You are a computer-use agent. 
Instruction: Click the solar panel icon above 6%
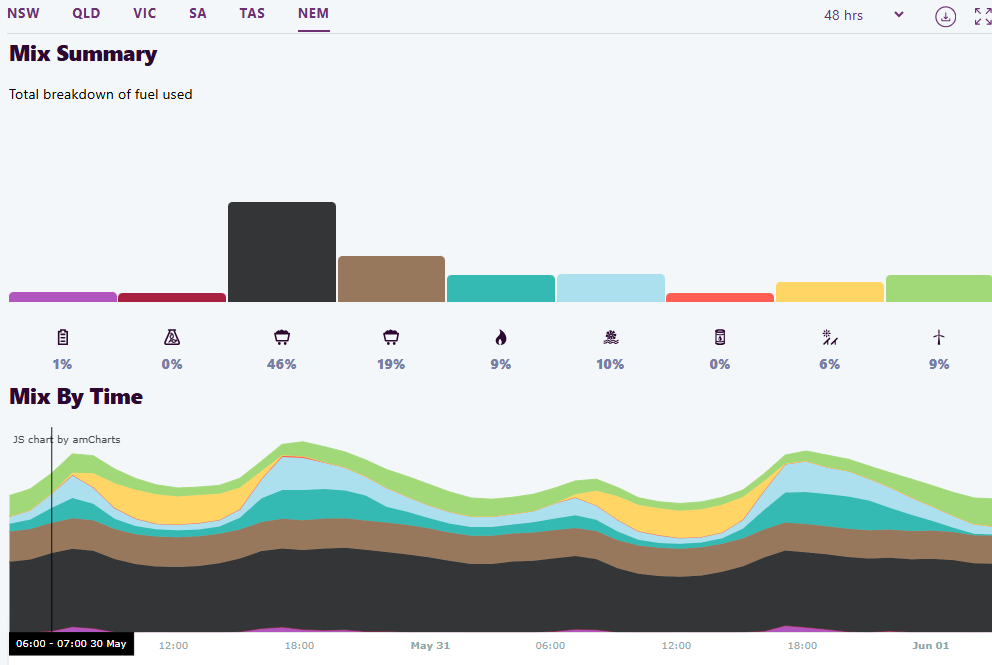point(829,338)
